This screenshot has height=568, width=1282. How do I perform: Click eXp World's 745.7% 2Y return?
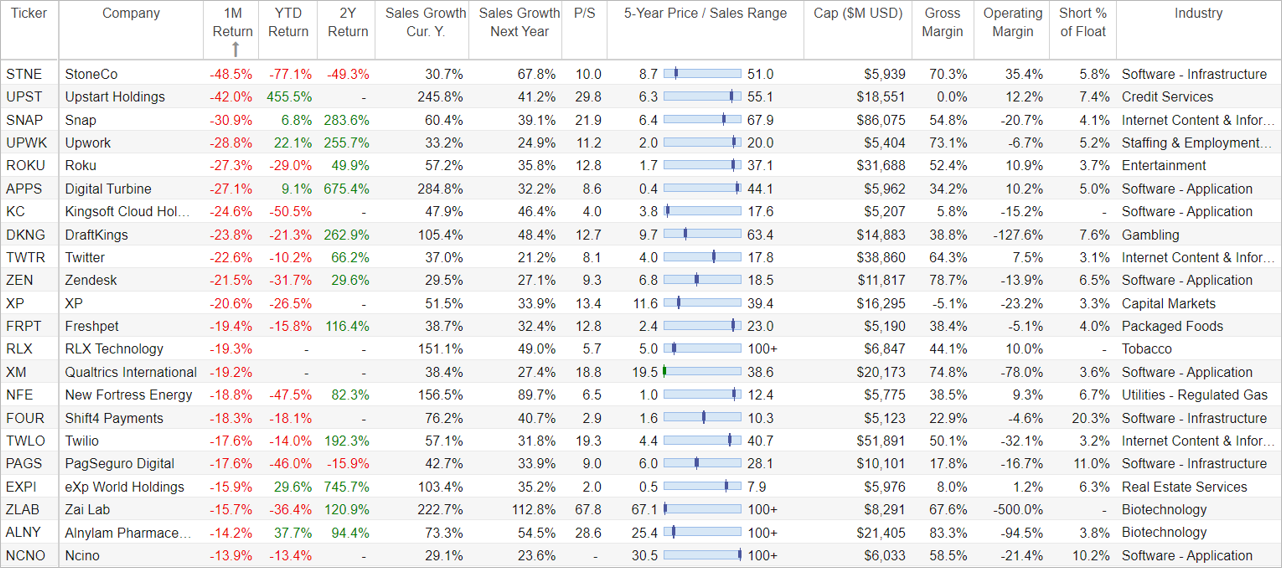346,487
